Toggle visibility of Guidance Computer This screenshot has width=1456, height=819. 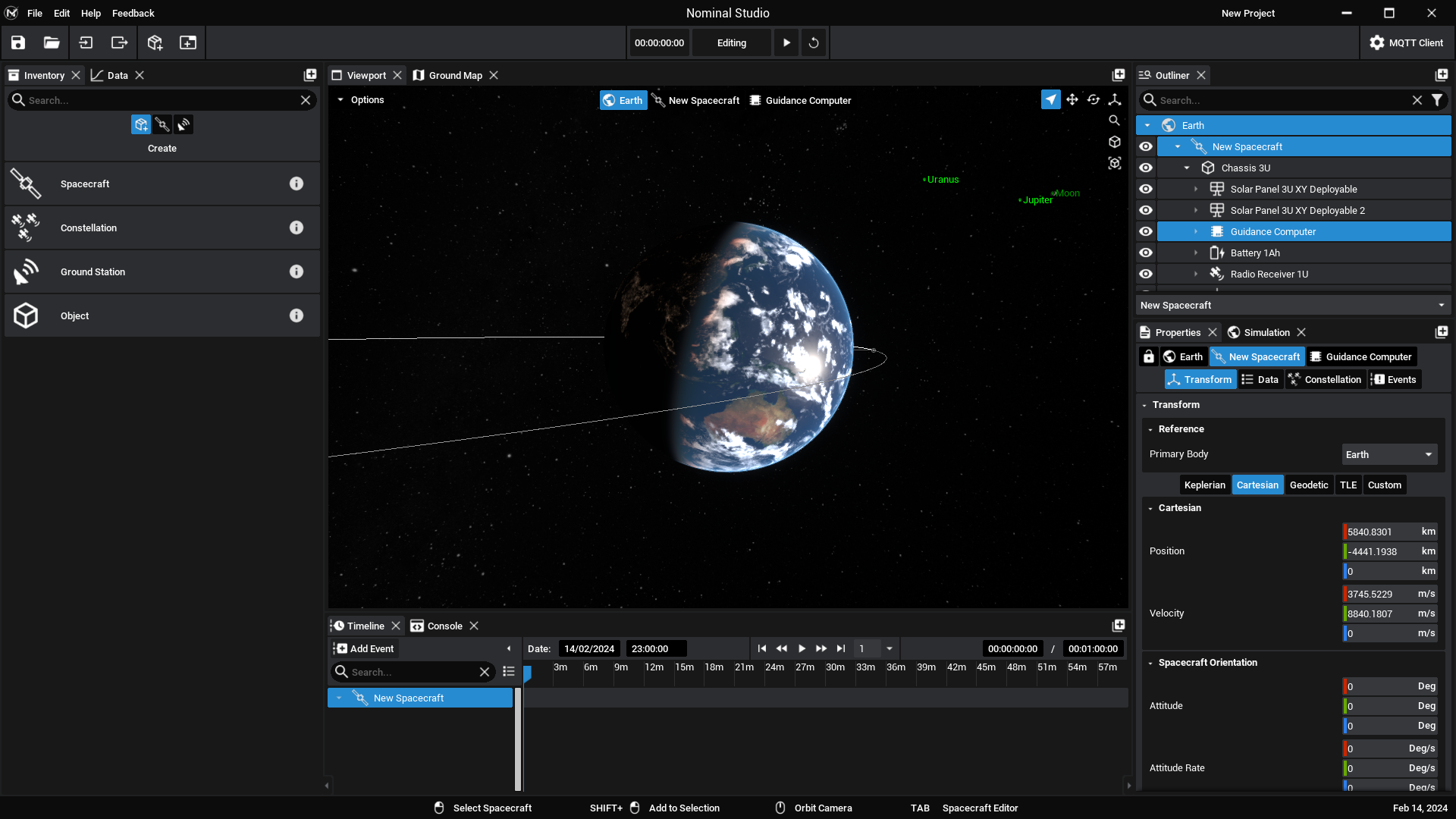click(1146, 231)
